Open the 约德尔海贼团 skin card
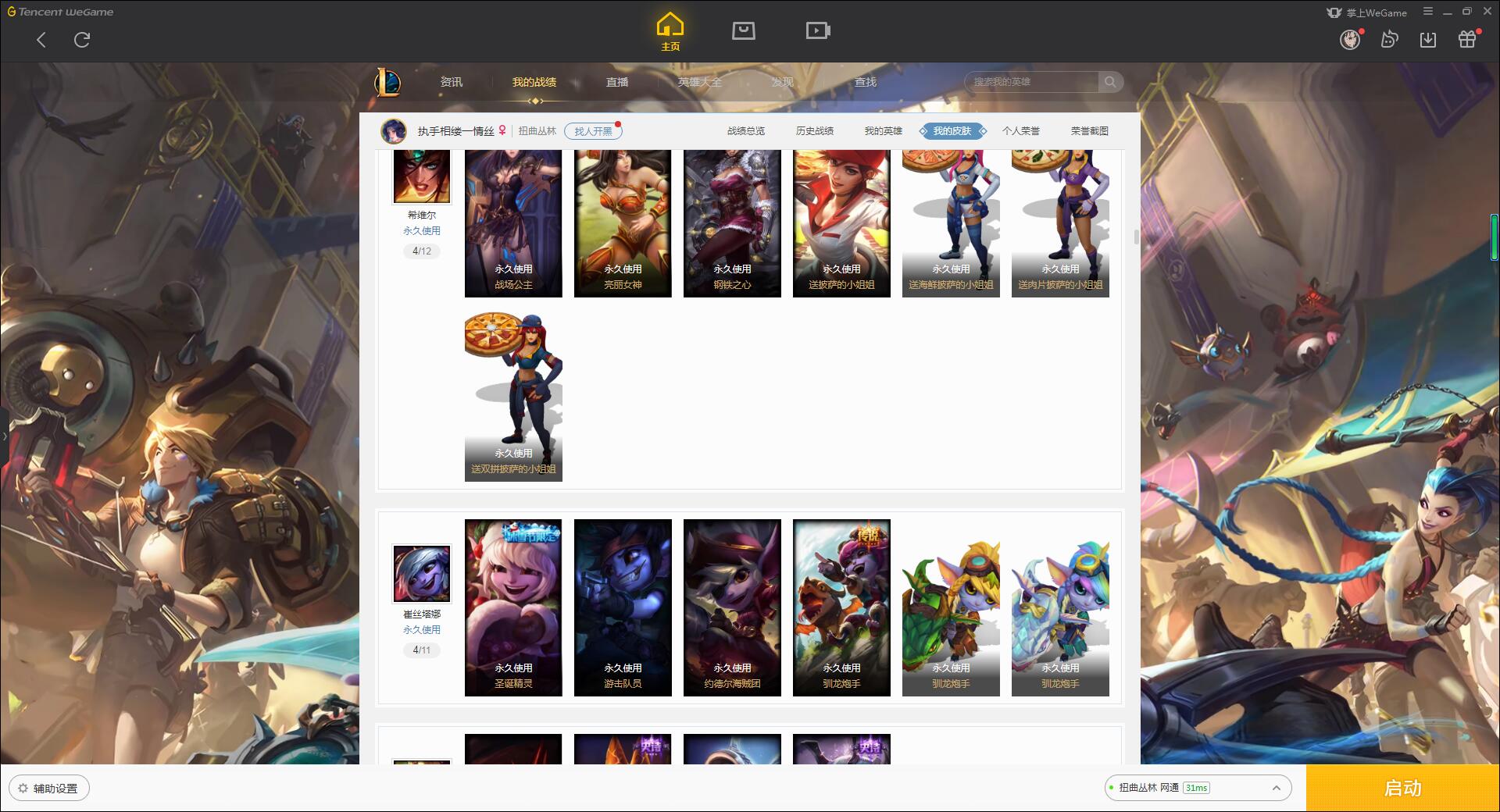The image size is (1500, 812). click(732, 607)
